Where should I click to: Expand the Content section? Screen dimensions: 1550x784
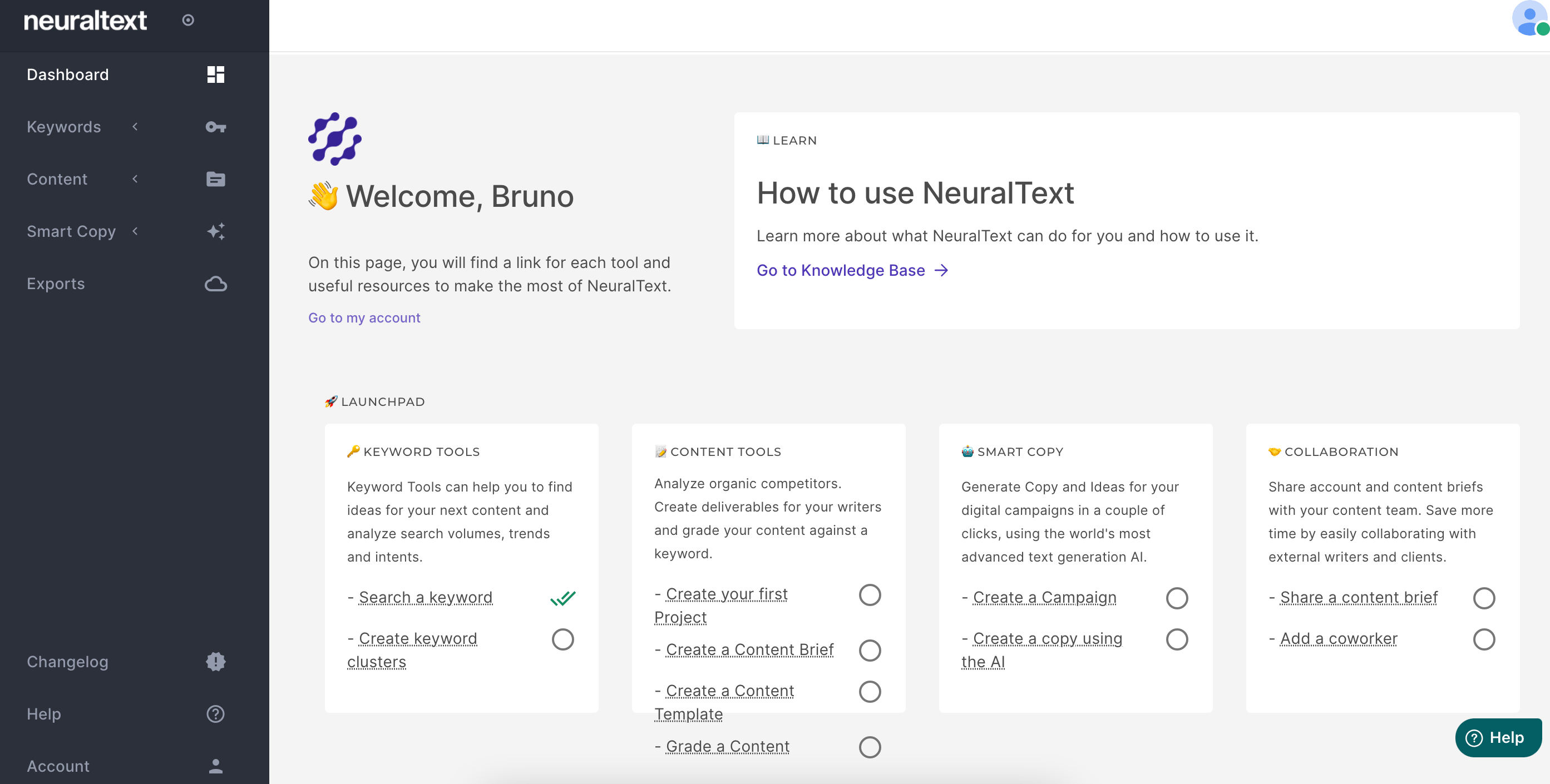pos(135,178)
